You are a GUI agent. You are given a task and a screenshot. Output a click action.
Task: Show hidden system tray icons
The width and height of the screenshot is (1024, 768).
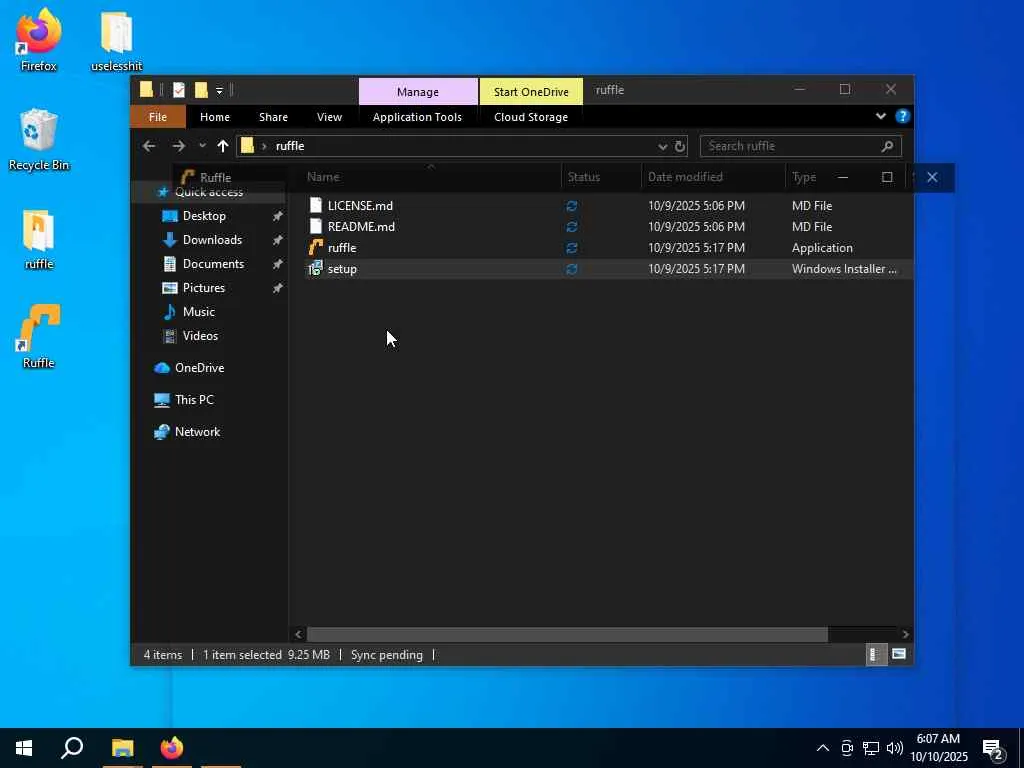(823, 748)
